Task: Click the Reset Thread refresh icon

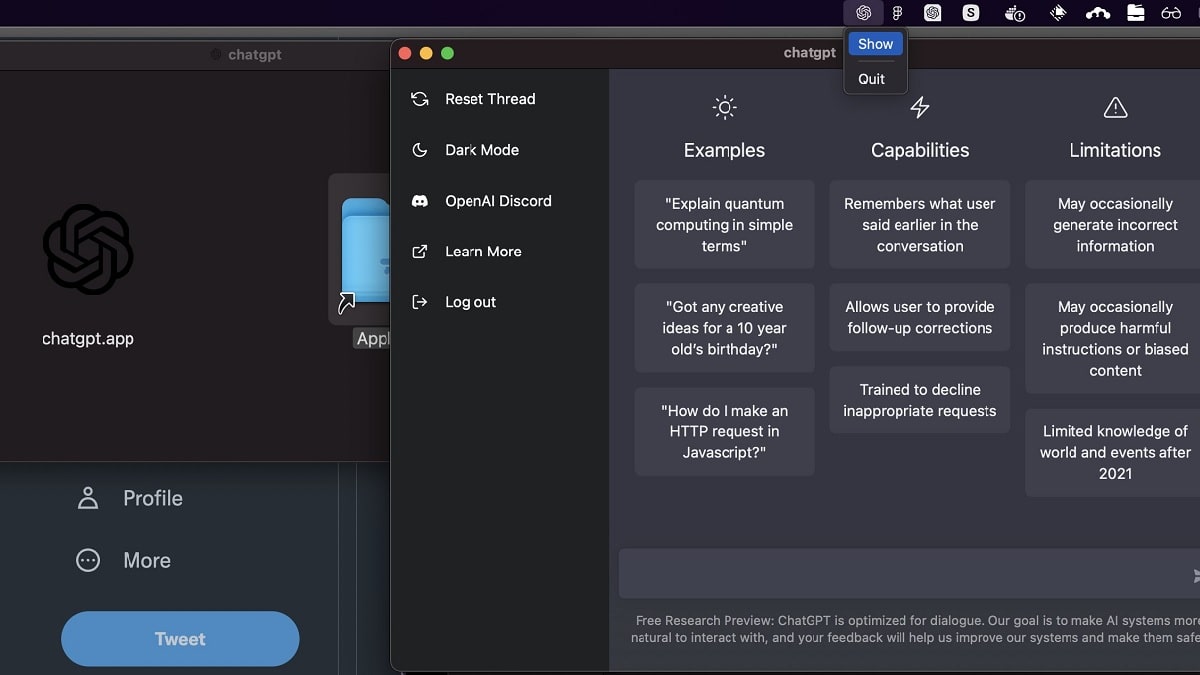Action: coord(420,99)
